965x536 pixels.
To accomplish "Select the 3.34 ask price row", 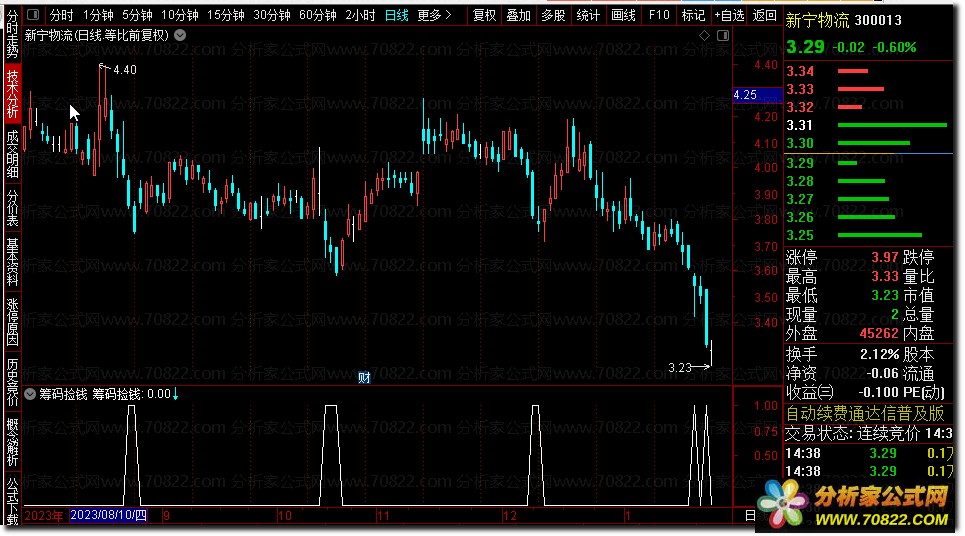I will pos(869,71).
